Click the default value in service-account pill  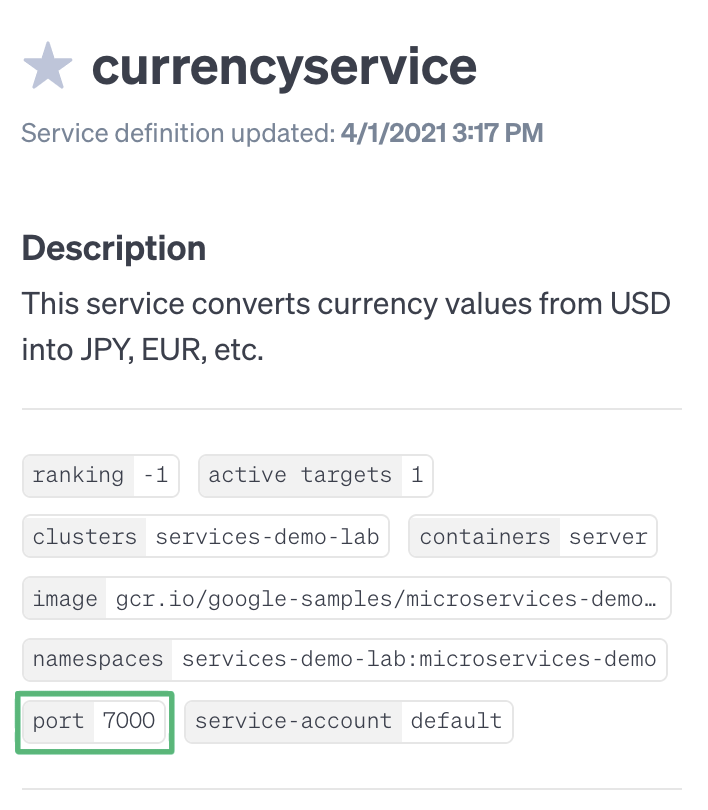458,722
